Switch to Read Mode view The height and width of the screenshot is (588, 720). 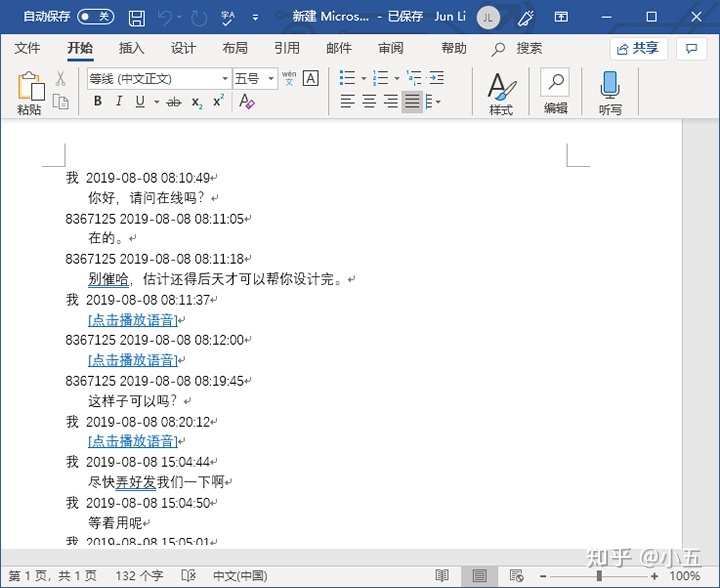442,576
